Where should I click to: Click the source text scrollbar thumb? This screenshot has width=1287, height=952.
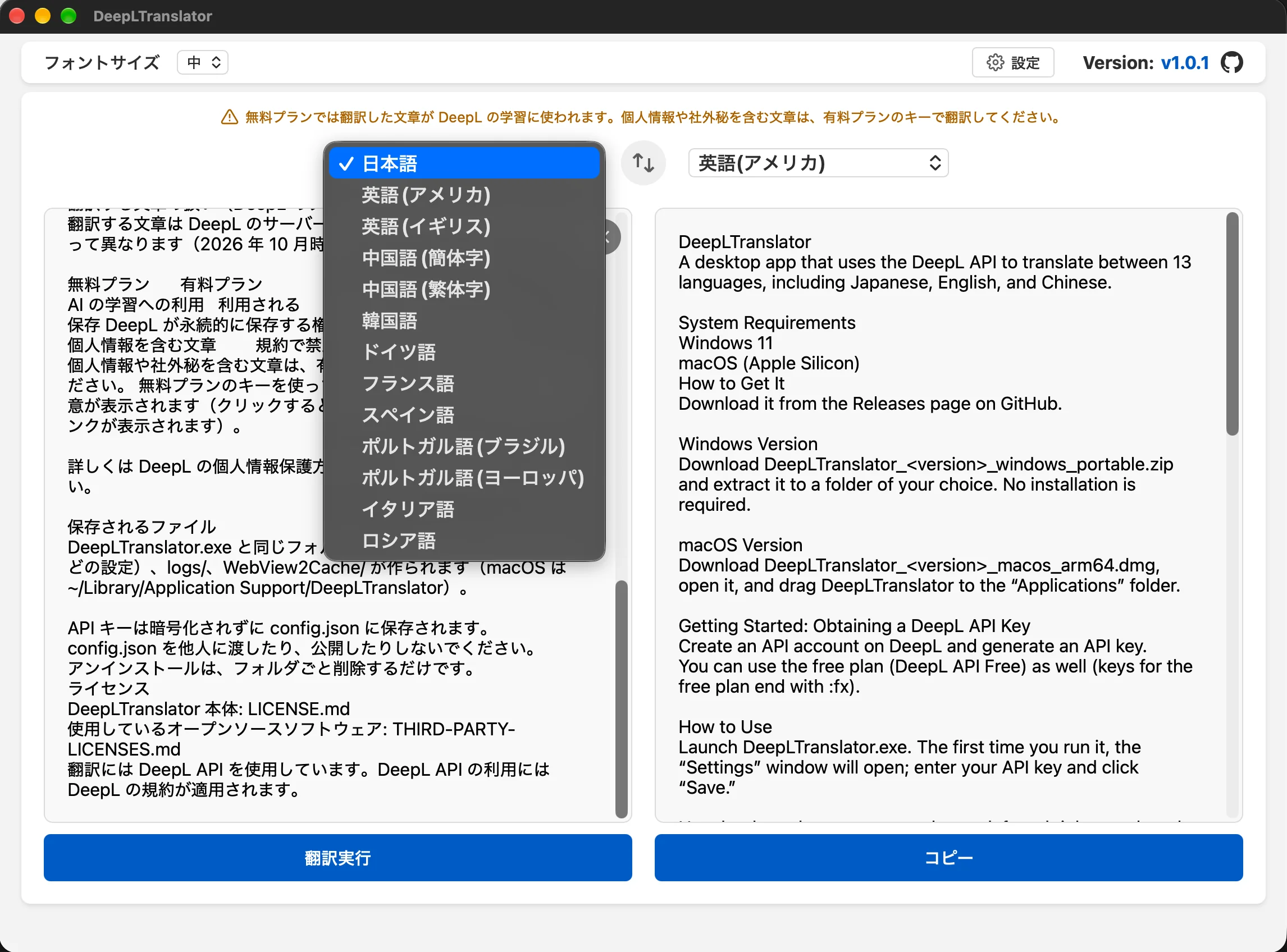pos(621,699)
